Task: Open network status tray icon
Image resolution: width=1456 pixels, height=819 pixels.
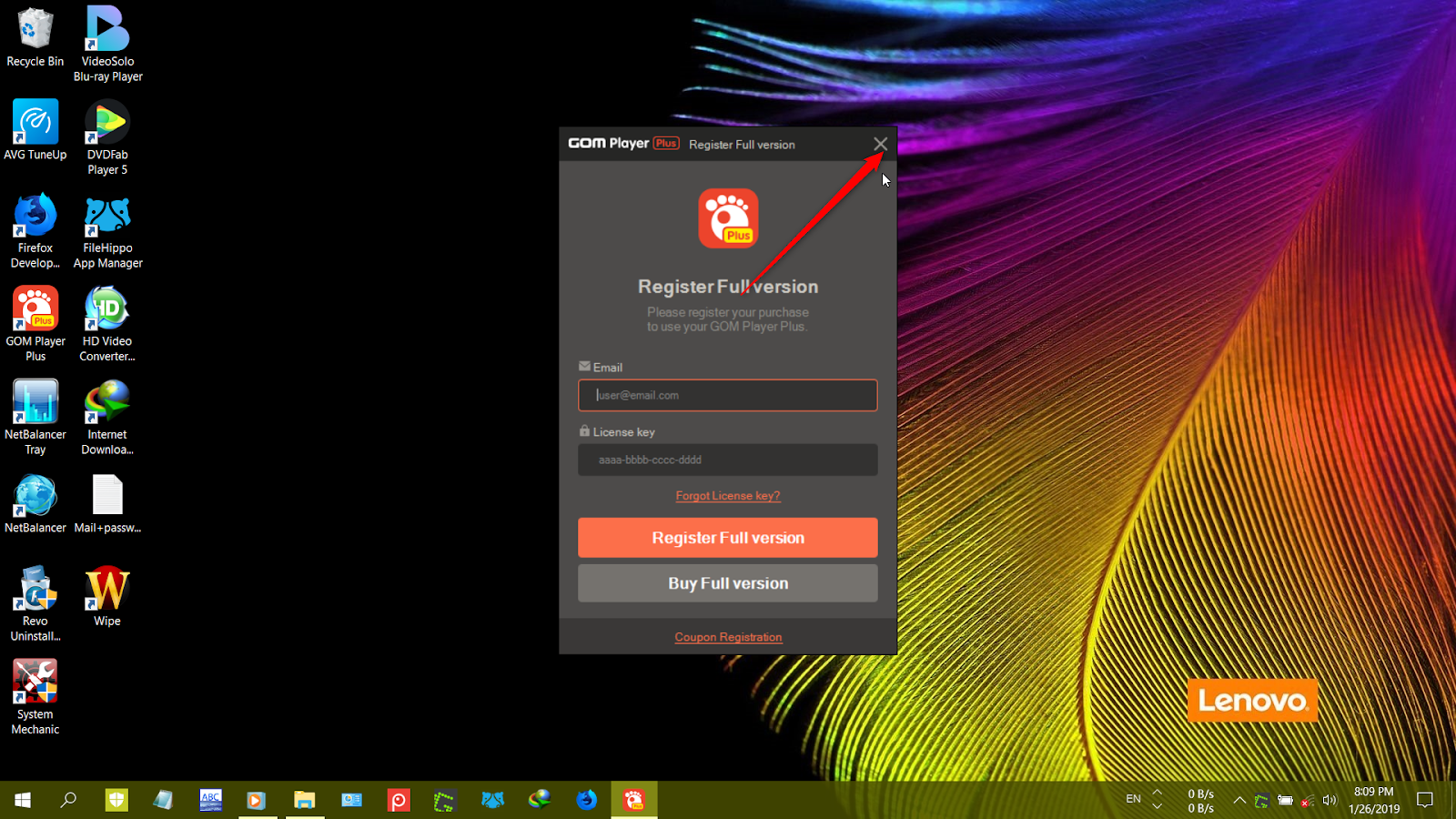Action: point(1307,801)
